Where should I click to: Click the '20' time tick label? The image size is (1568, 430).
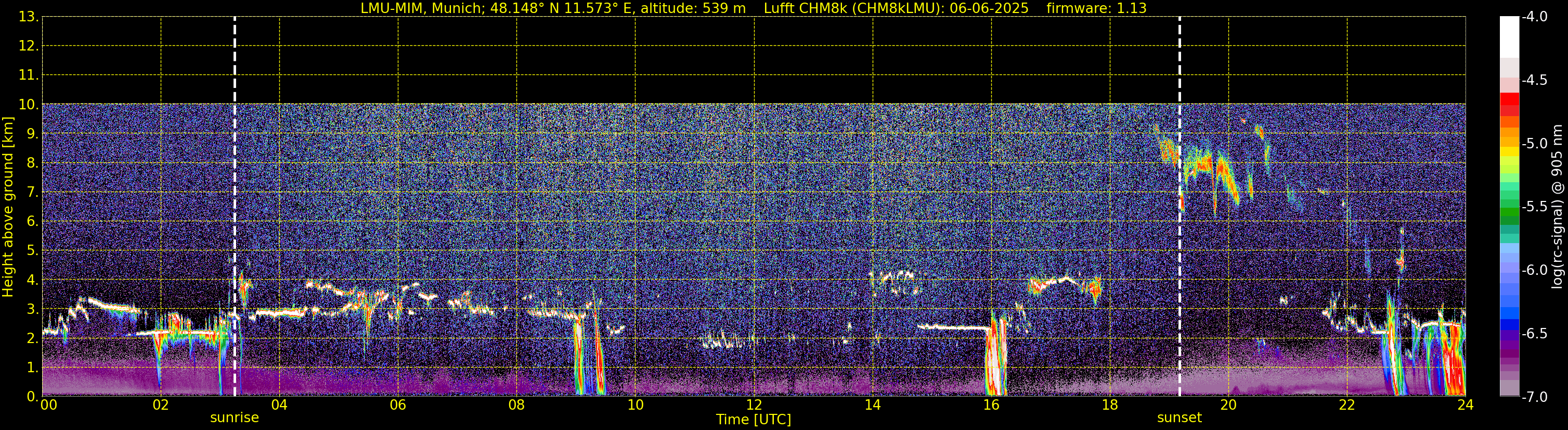(x=1228, y=405)
